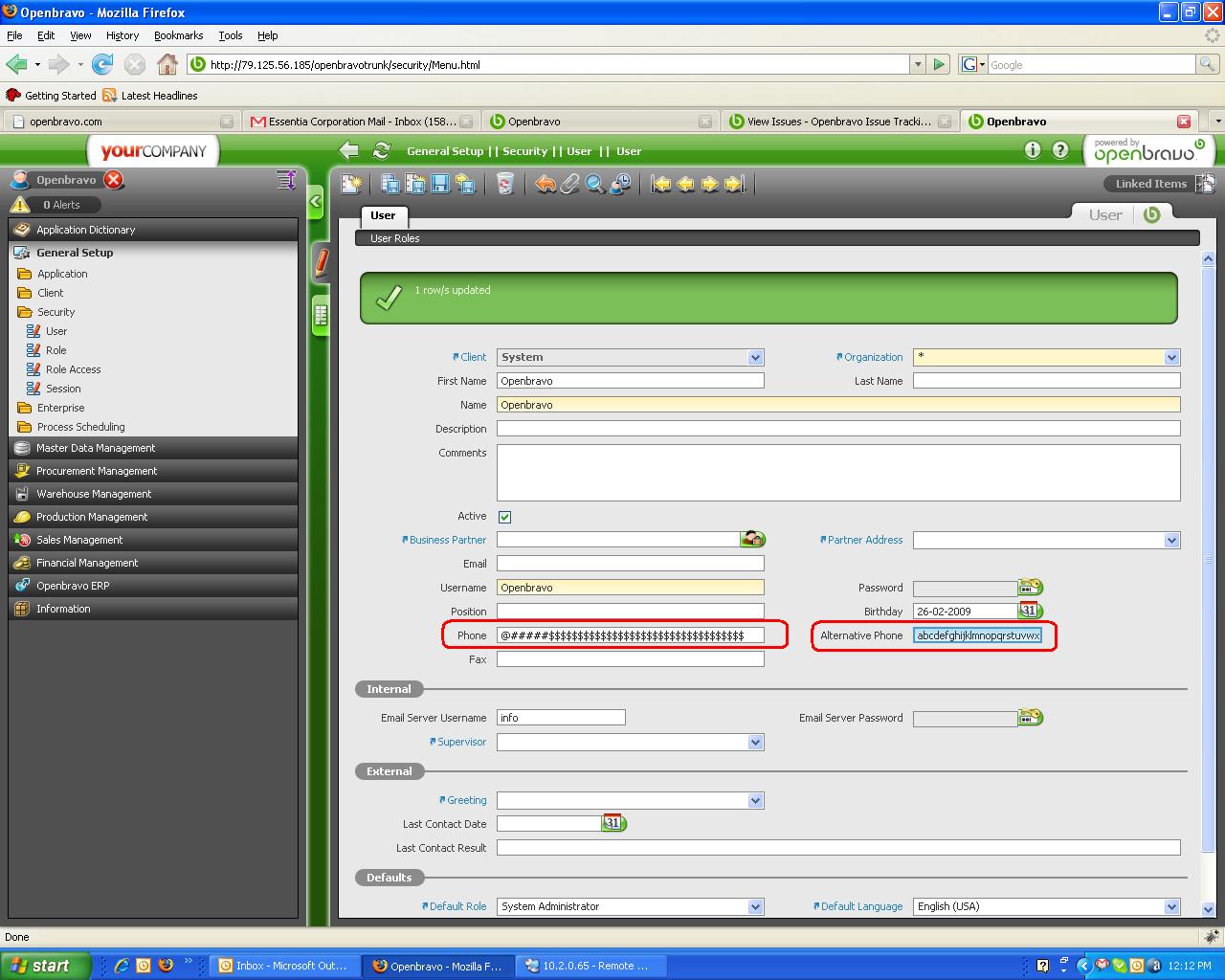Open the Organization dropdown
The height and width of the screenshot is (980, 1225).
pyautogui.click(x=1171, y=357)
